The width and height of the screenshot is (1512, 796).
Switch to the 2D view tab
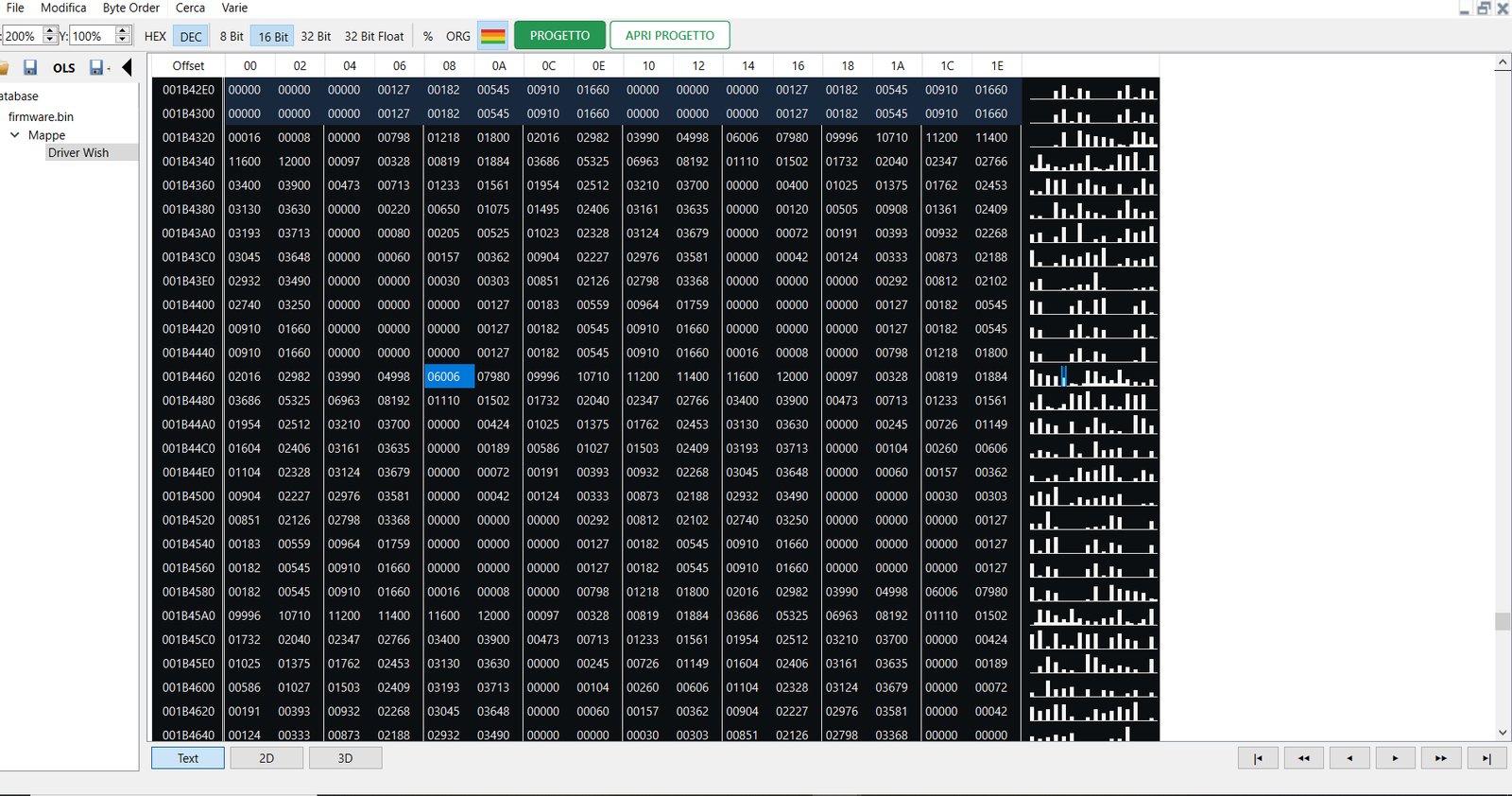(266, 758)
